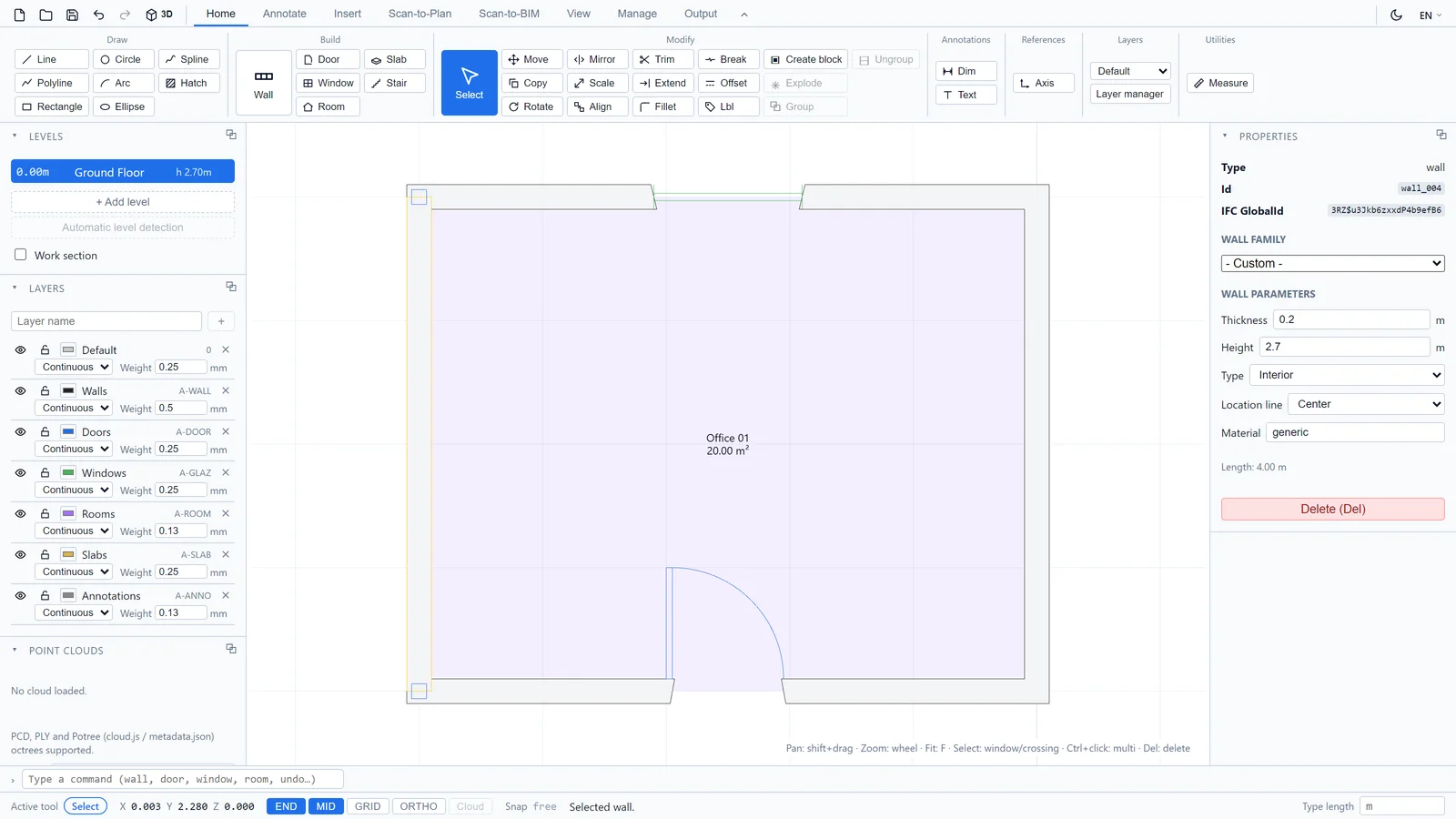Toggle GRID snap mode

tap(368, 806)
